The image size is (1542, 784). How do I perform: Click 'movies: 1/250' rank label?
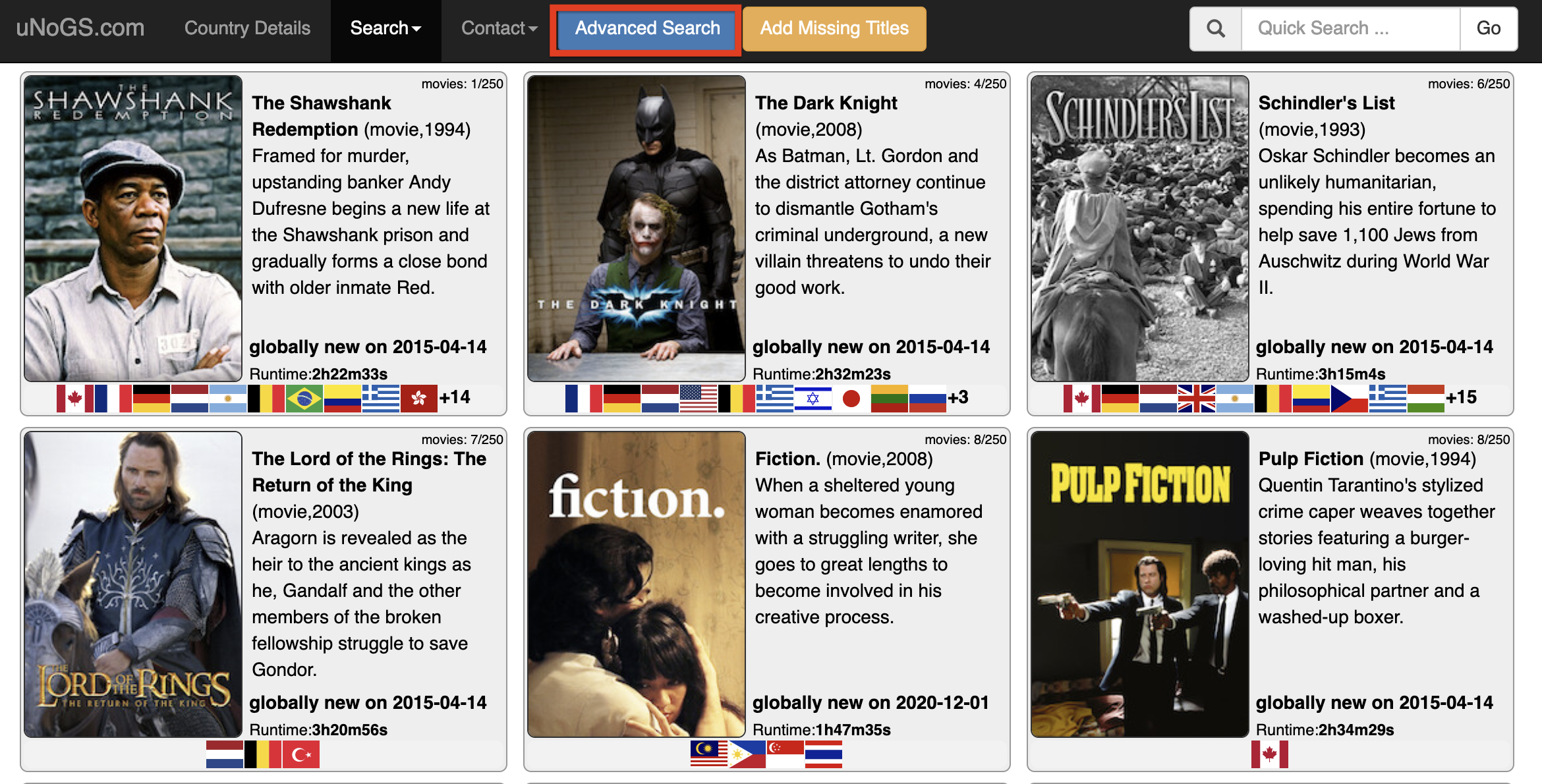pyautogui.click(x=462, y=84)
